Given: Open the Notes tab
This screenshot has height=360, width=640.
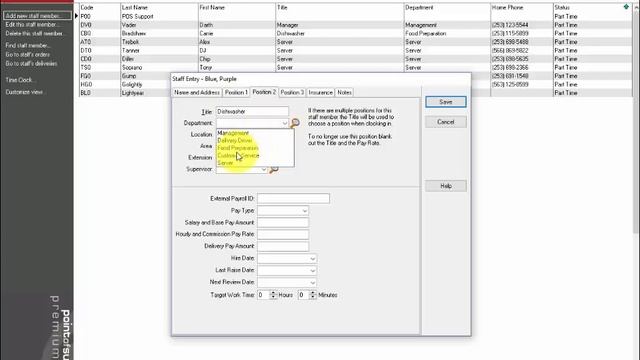Looking at the screenshot, I should (344, 93).
